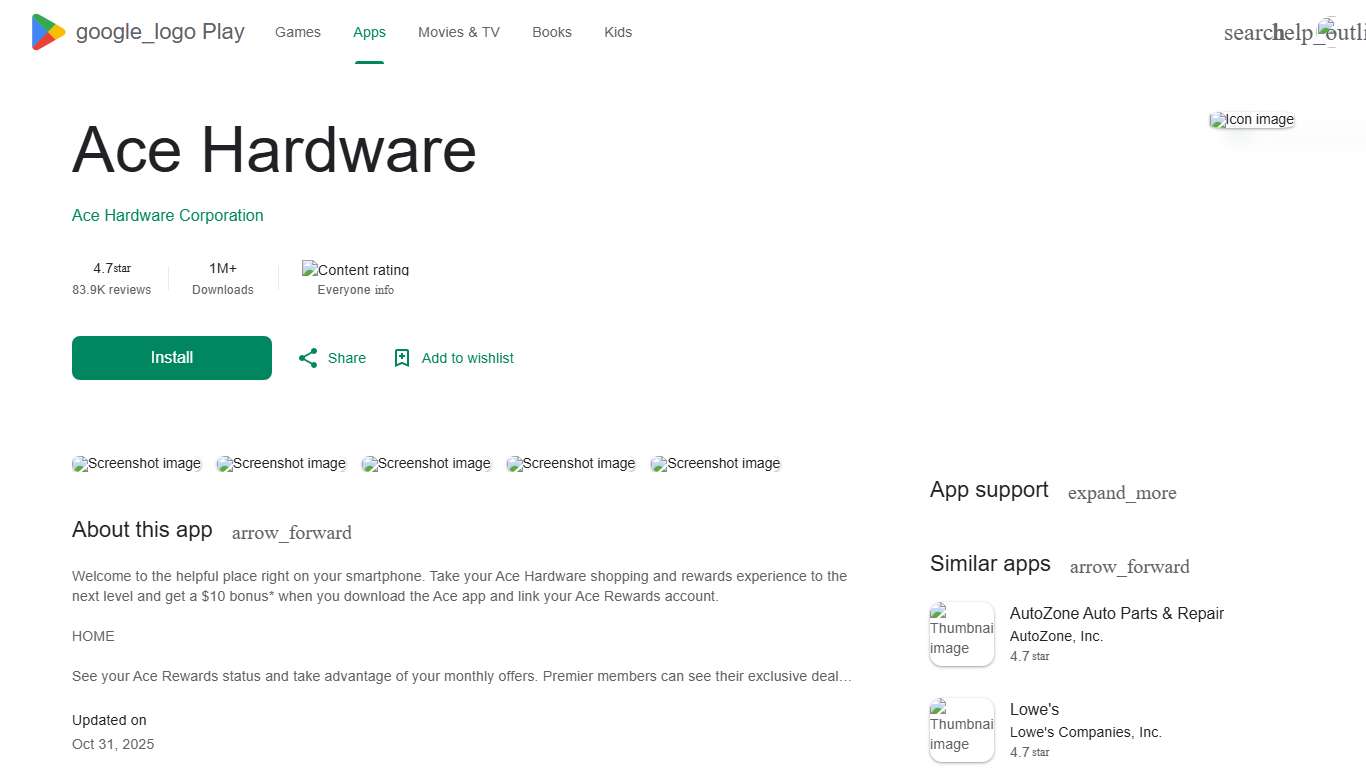Image resolution: width=1366 pixels, height=768 pixels.
Task: Switch to the Games tab
Action: coord(297,32)
